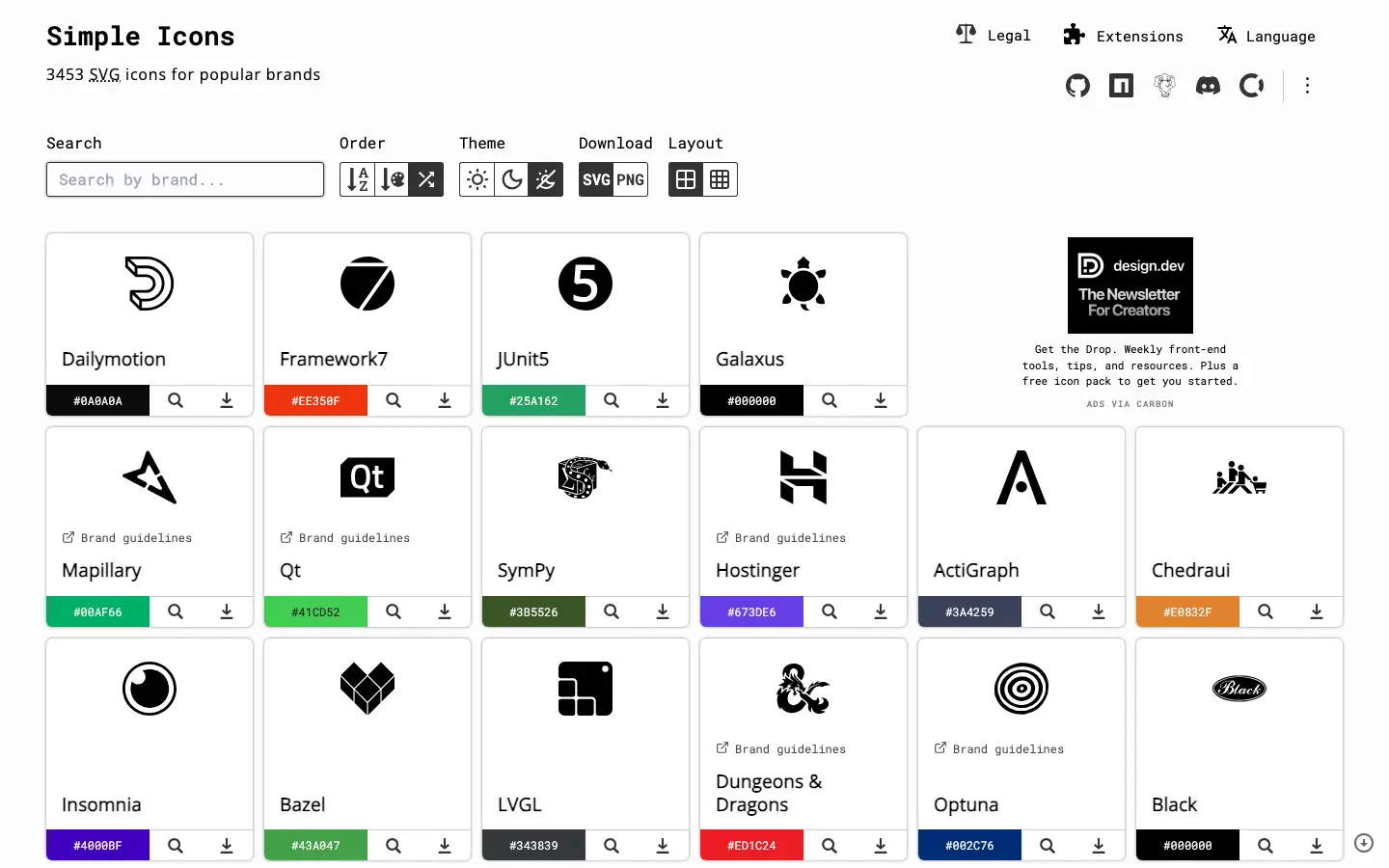Click the scroll-down arrow circle button
The width and height of the screenshot is (1389, 868).
pos(1364,843)
